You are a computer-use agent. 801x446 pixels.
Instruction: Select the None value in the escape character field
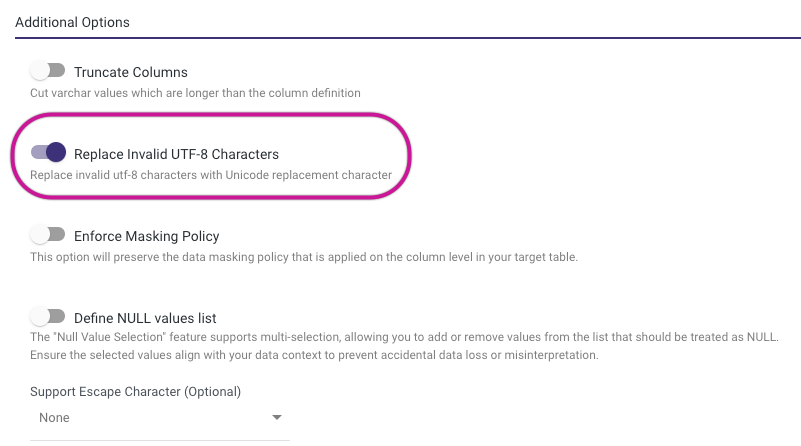[x=54, y=417]
